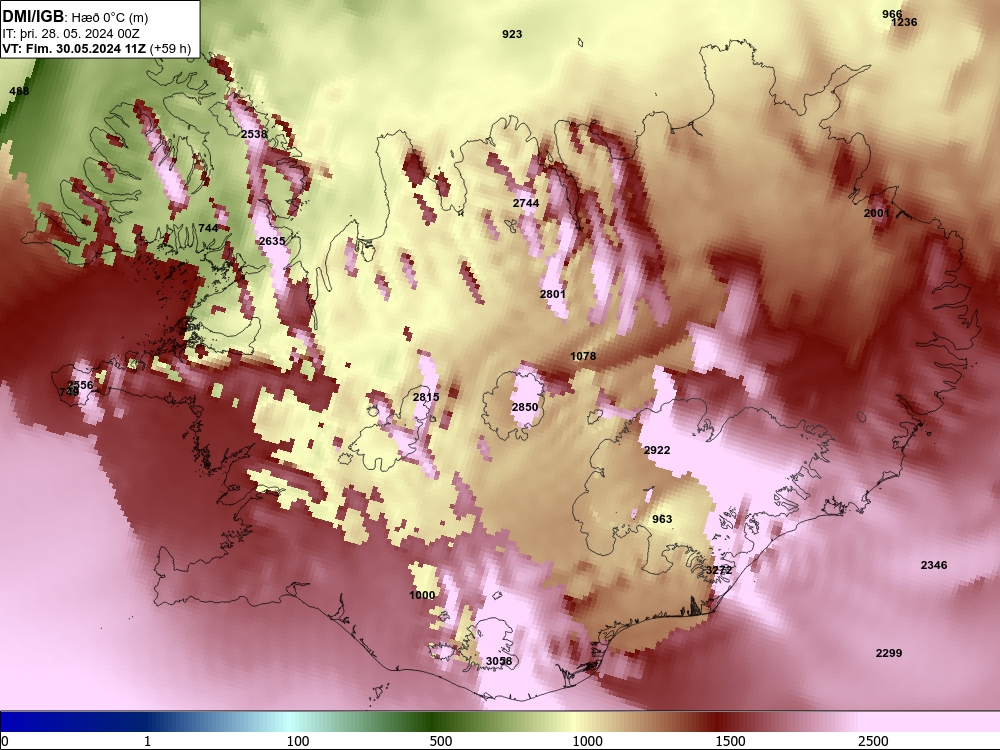Image resolution: width=1000 pixels, height=750 pixels.
Task: Click the 2744 height value on map
Action: pos(526,203)
